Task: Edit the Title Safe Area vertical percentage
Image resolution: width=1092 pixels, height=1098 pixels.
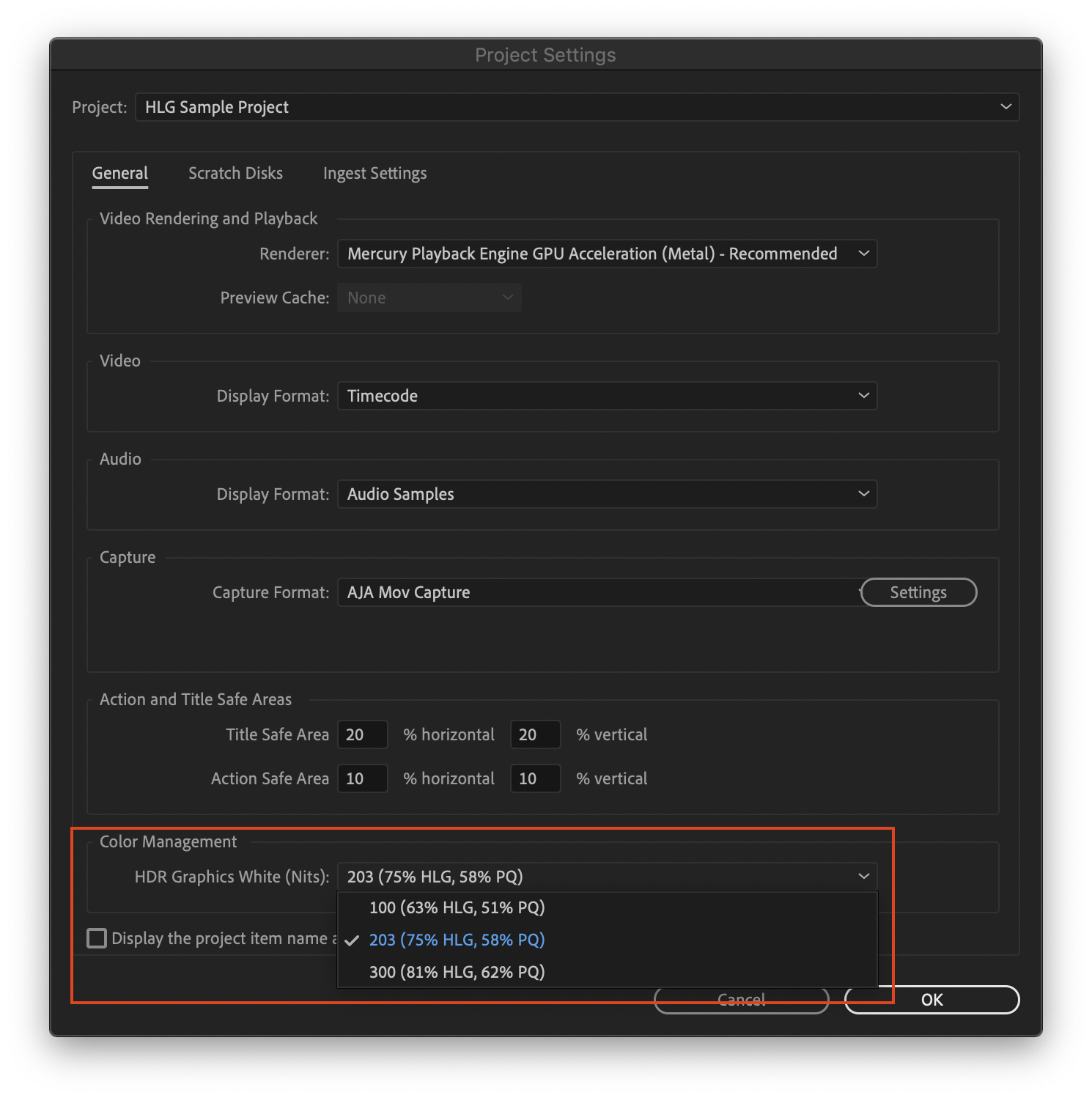Action: click(x=535, y=734)
